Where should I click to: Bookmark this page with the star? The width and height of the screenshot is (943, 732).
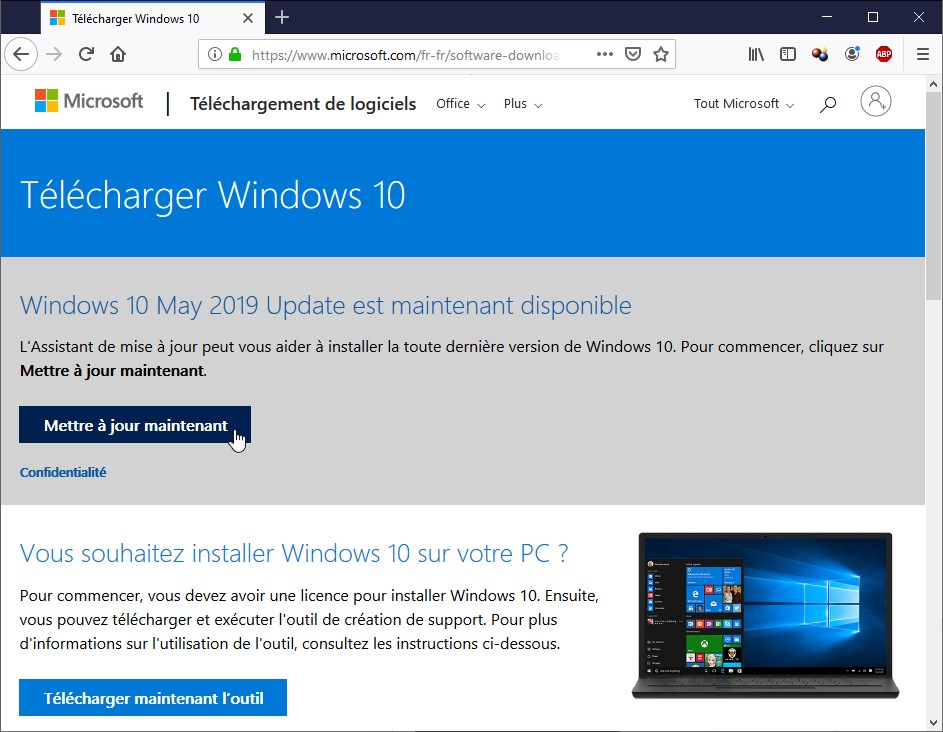pyautogui.click(x=661, y=54)
